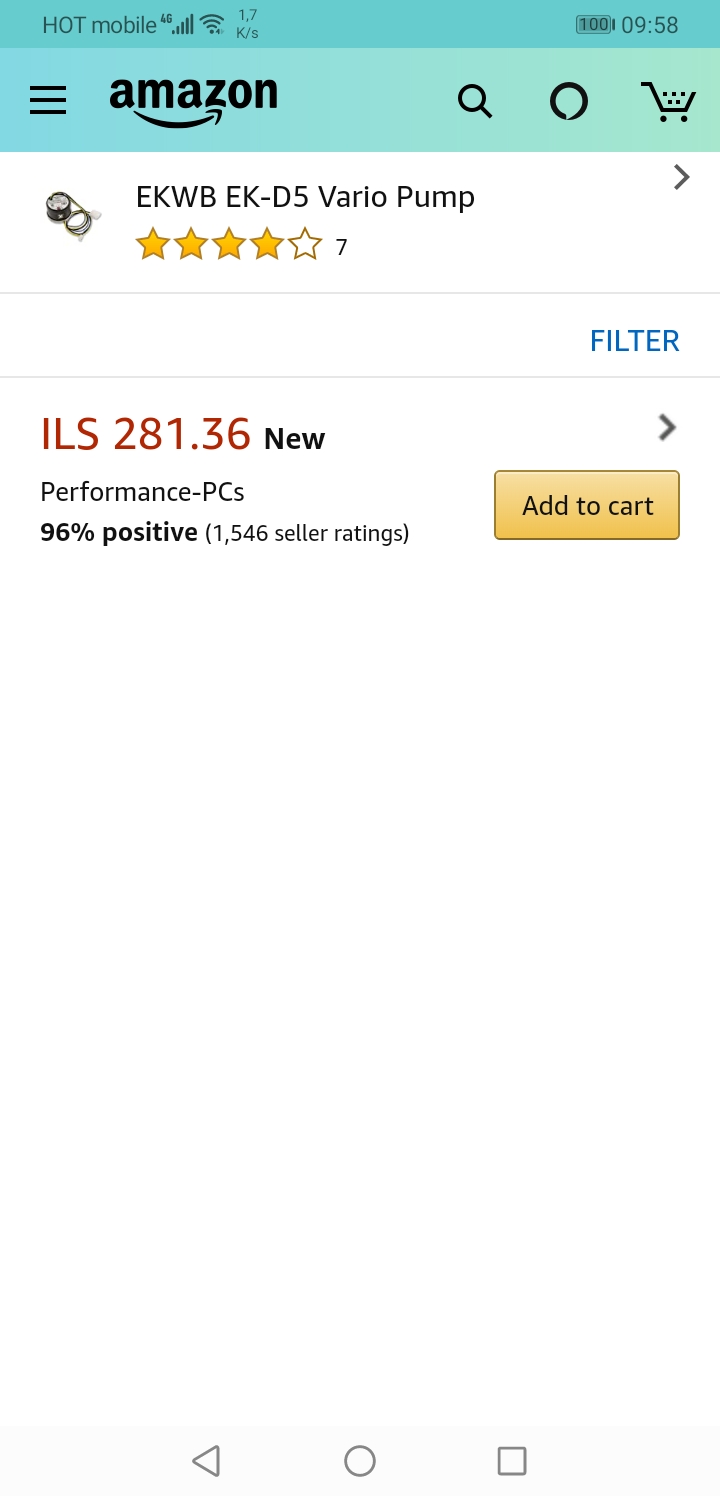720x1496 pixels.
Task: View 96% positive seller ratings
Action: tap(224, 533)
